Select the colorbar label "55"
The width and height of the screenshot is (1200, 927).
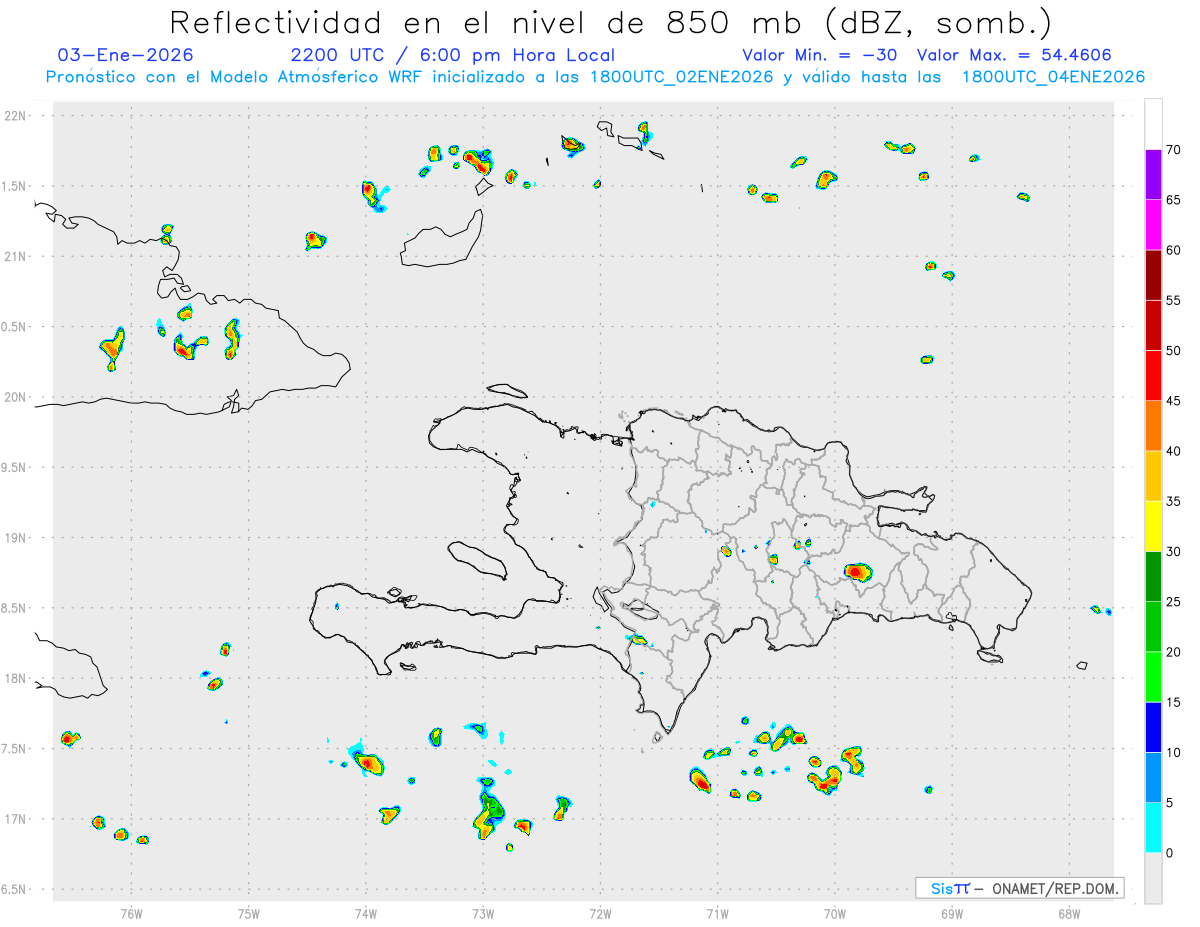[x=1174, y=300]
